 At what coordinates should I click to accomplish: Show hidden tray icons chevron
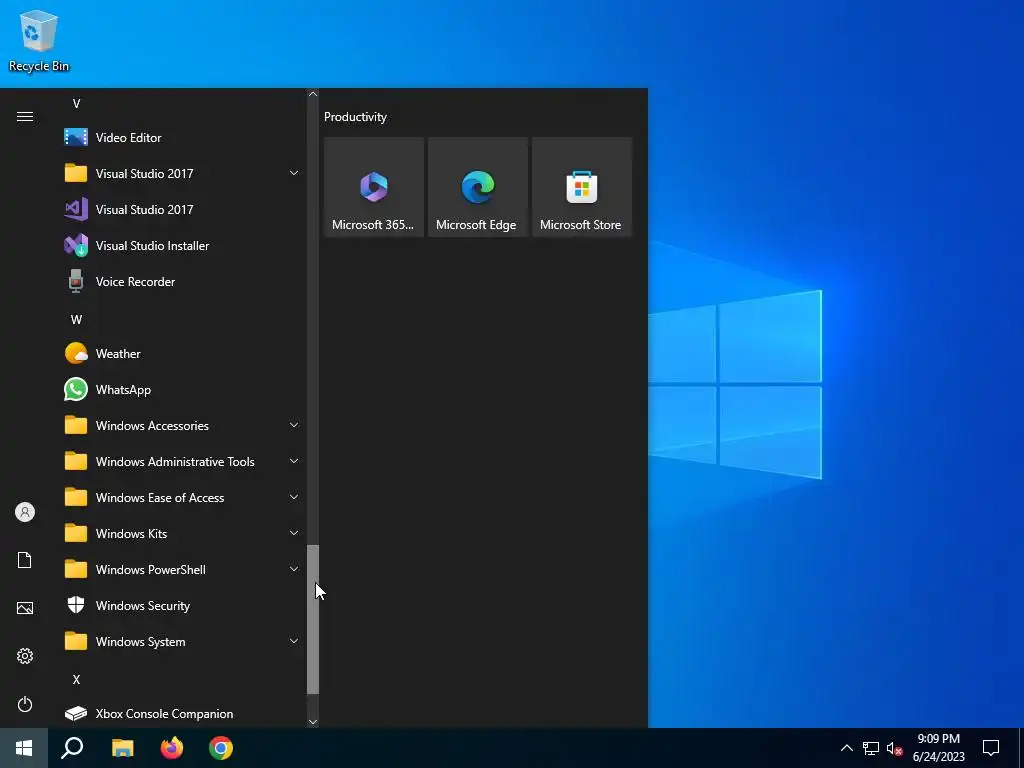(x=846, y=748)
